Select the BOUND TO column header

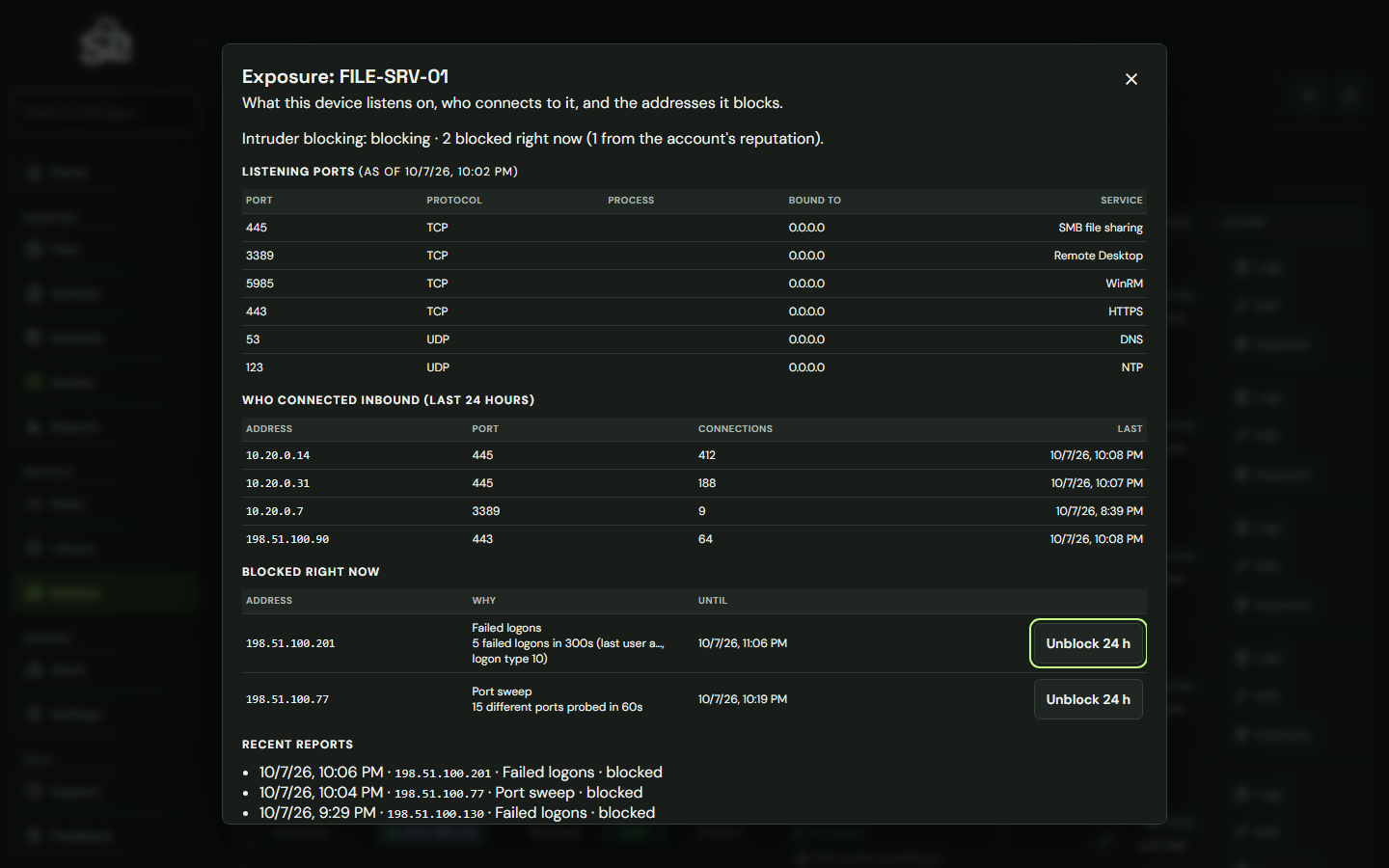pos(815,201)
